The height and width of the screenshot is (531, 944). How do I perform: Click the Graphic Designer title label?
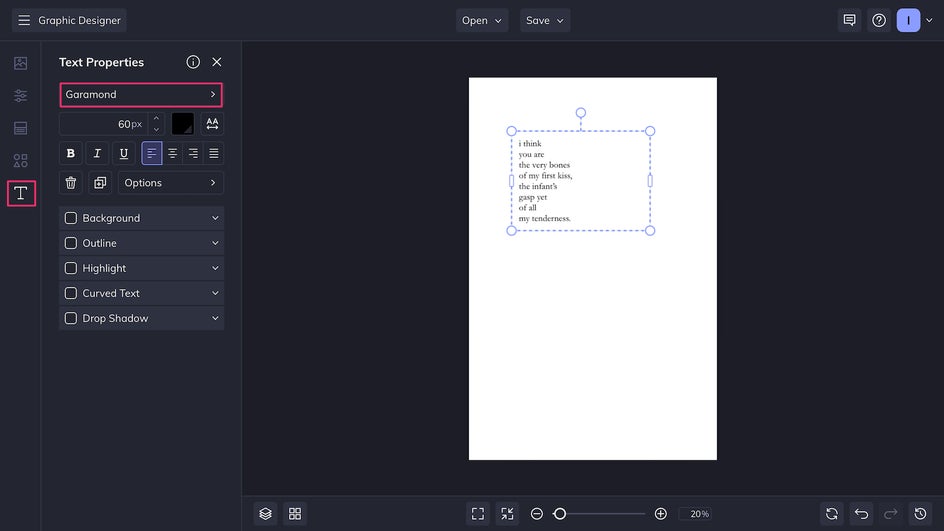pyautogui.click(x=79, y=20)
